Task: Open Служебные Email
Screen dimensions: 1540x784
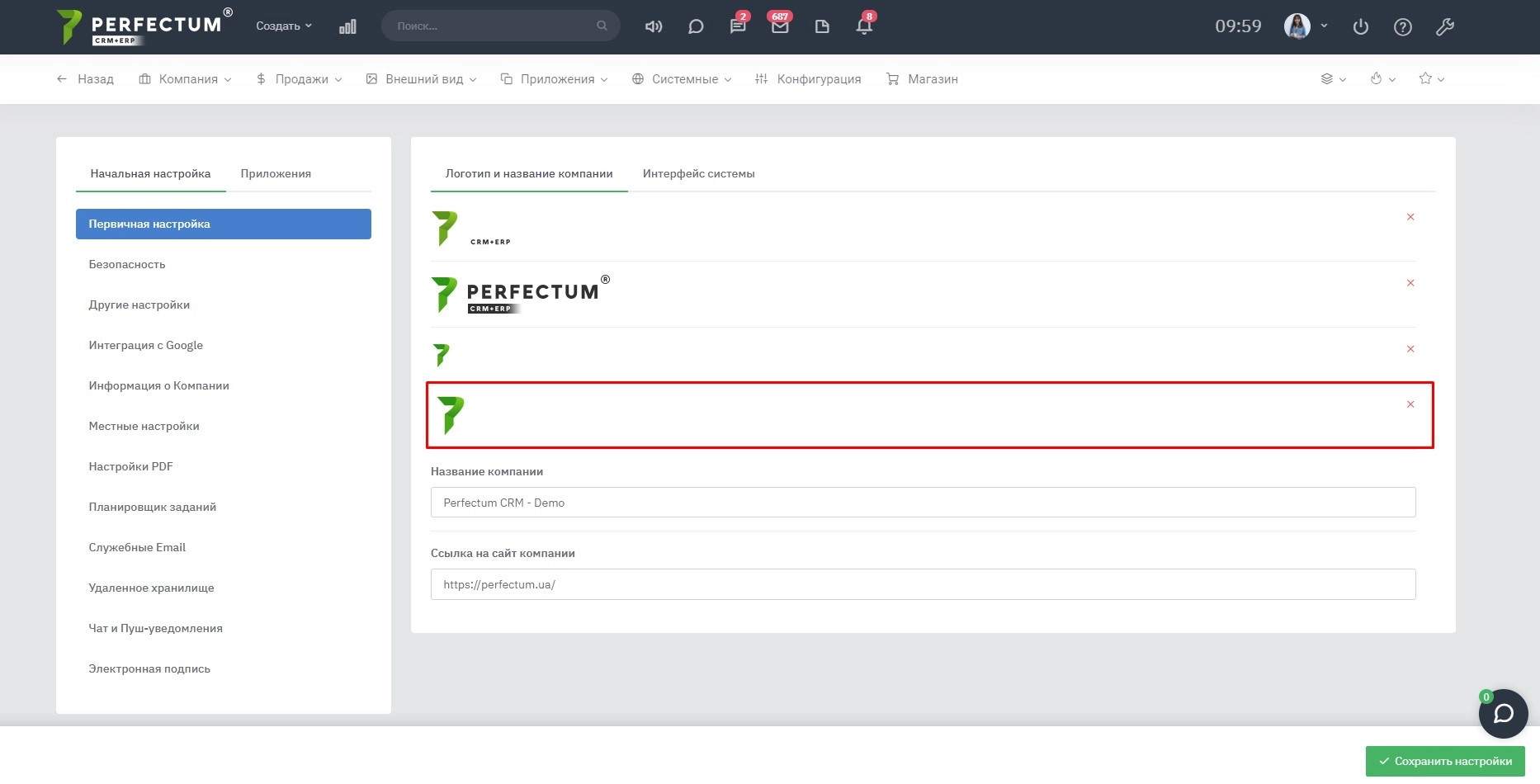Action: coord(224,547)
